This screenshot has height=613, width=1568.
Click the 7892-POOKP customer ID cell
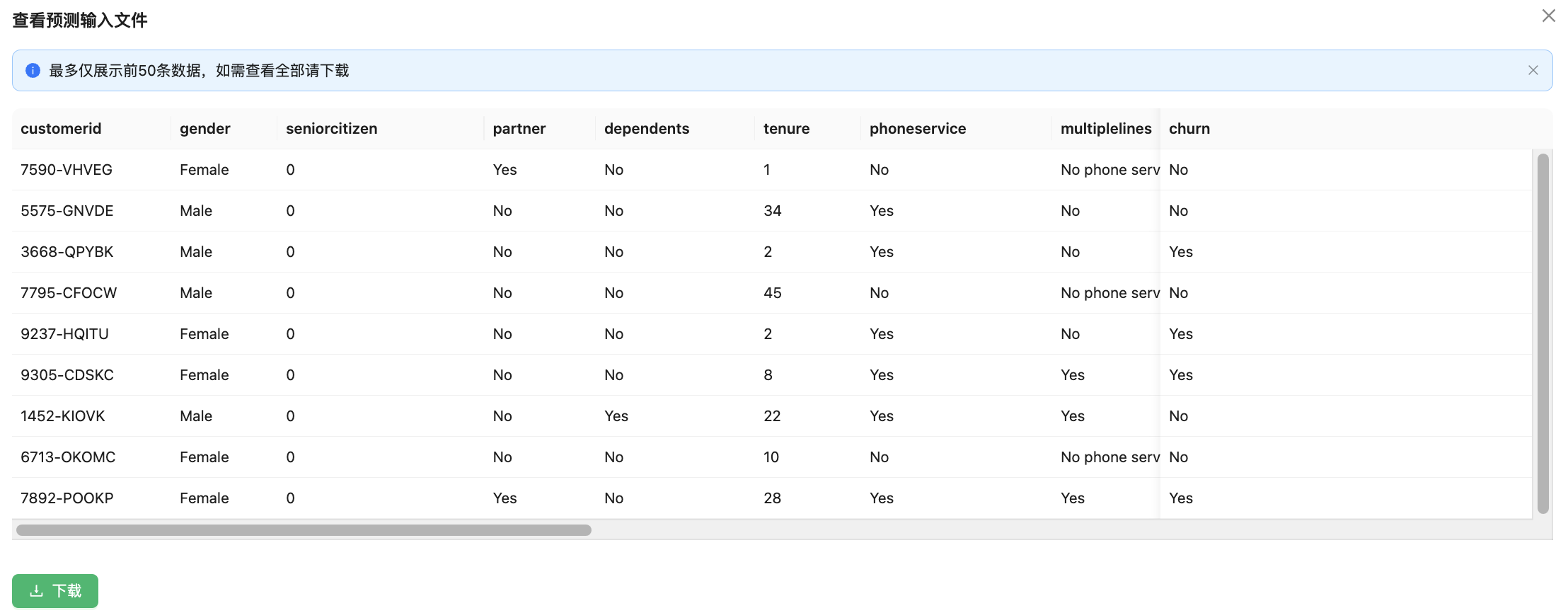[67, 498]
